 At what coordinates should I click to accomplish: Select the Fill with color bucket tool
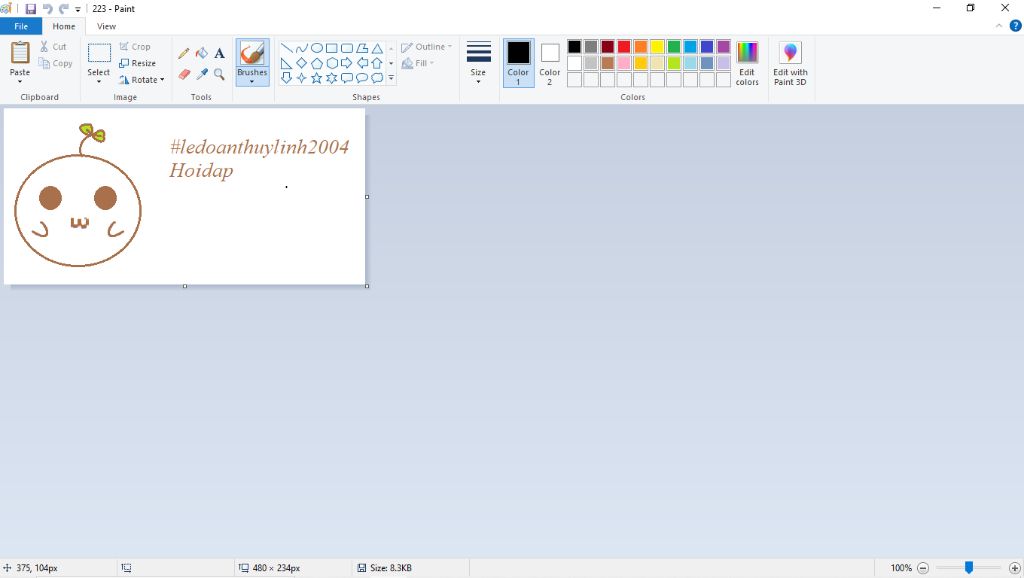pos(202,54)
